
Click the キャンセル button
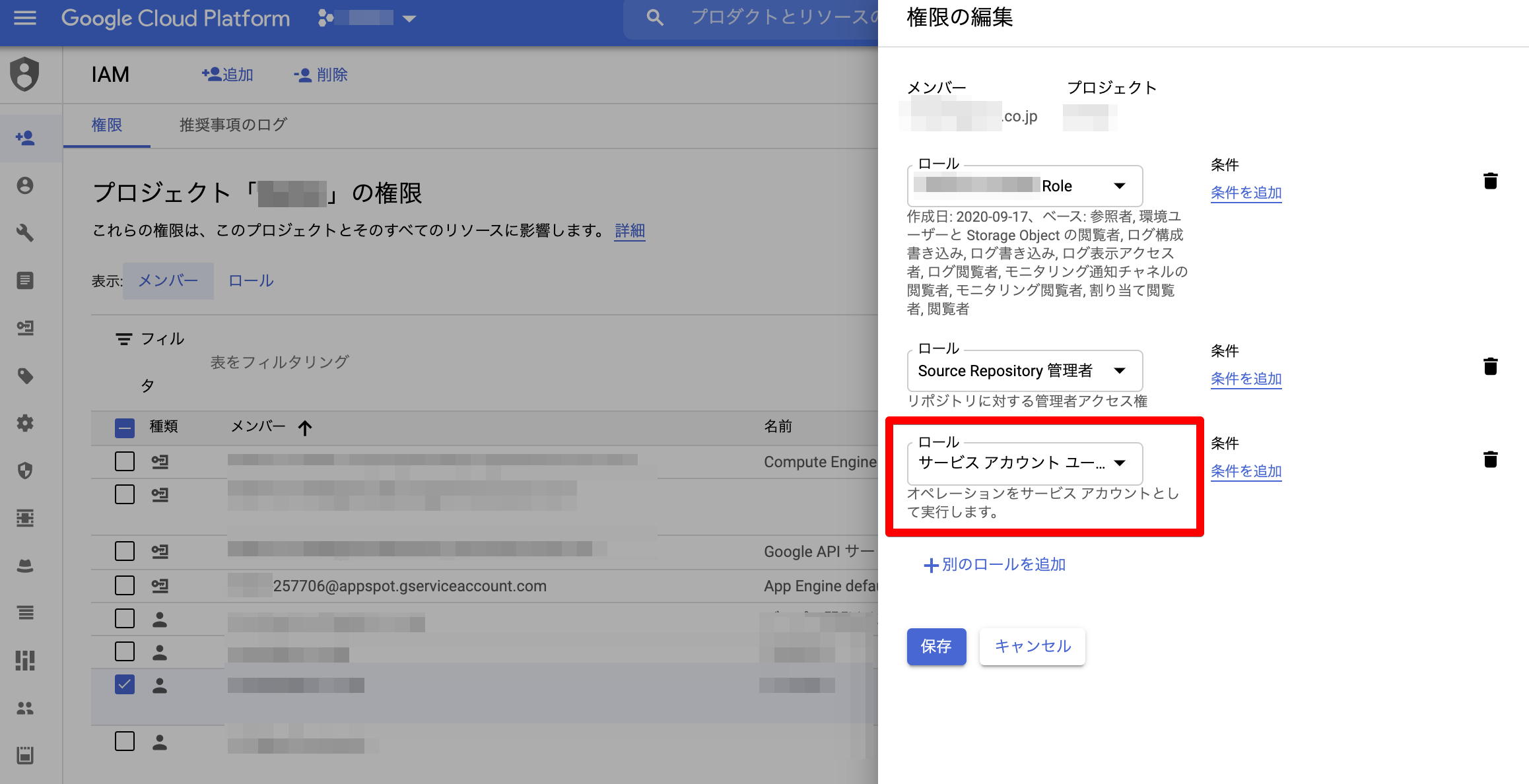tap(1033, 647)
